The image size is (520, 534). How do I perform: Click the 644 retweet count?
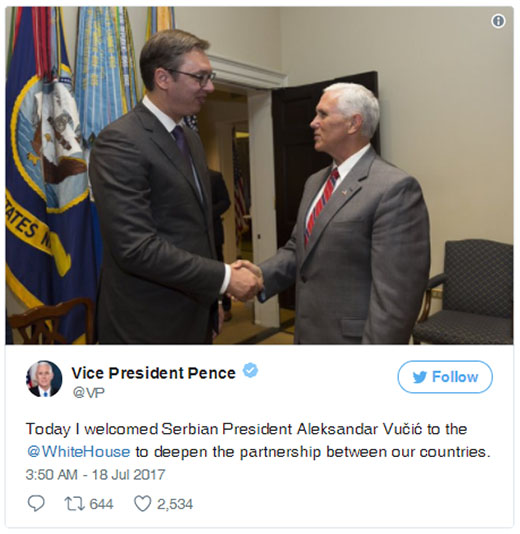click(101, 504)
